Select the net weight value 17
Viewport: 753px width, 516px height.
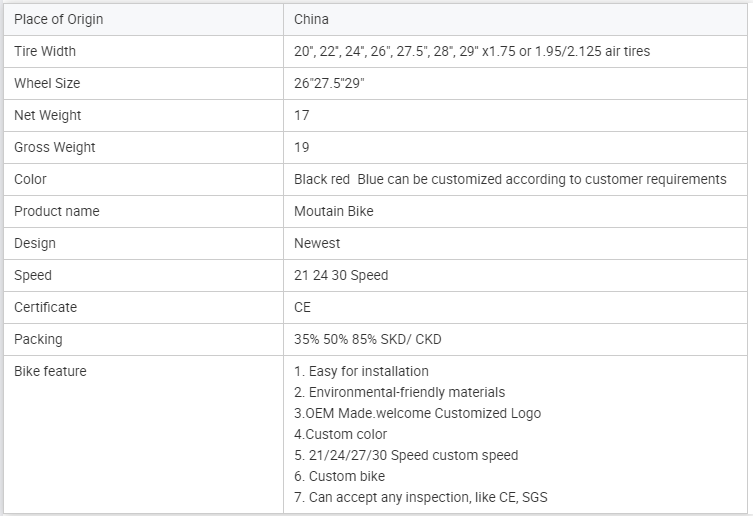[302, 115]
